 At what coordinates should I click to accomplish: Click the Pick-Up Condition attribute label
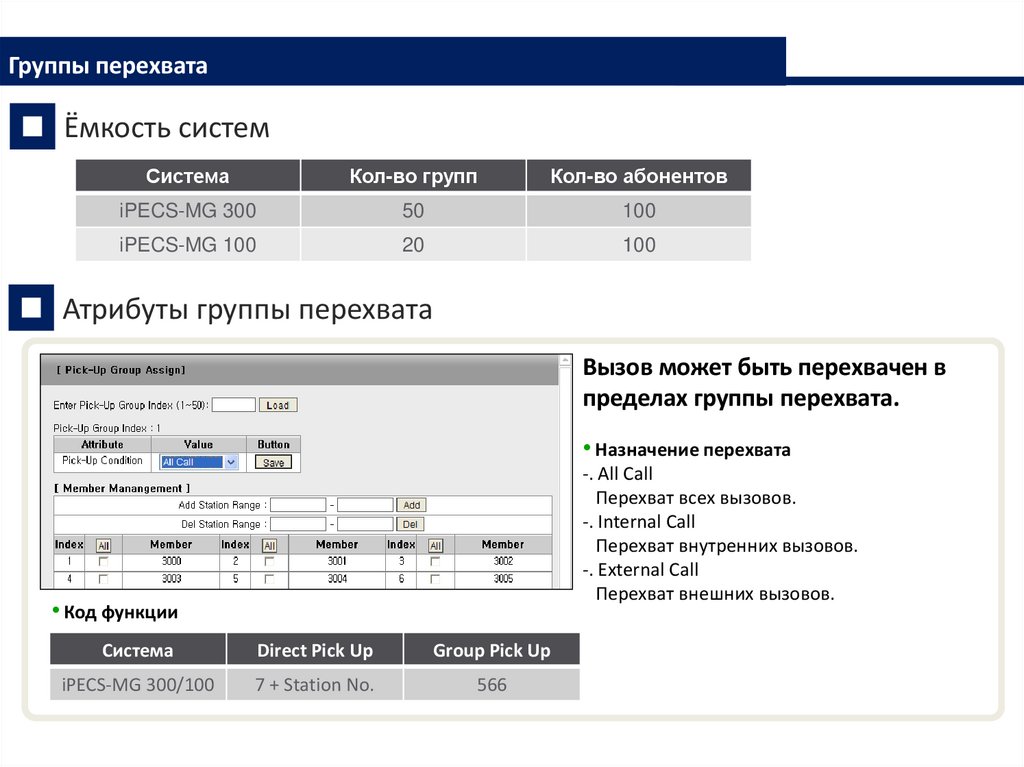(x=103, y=461)
